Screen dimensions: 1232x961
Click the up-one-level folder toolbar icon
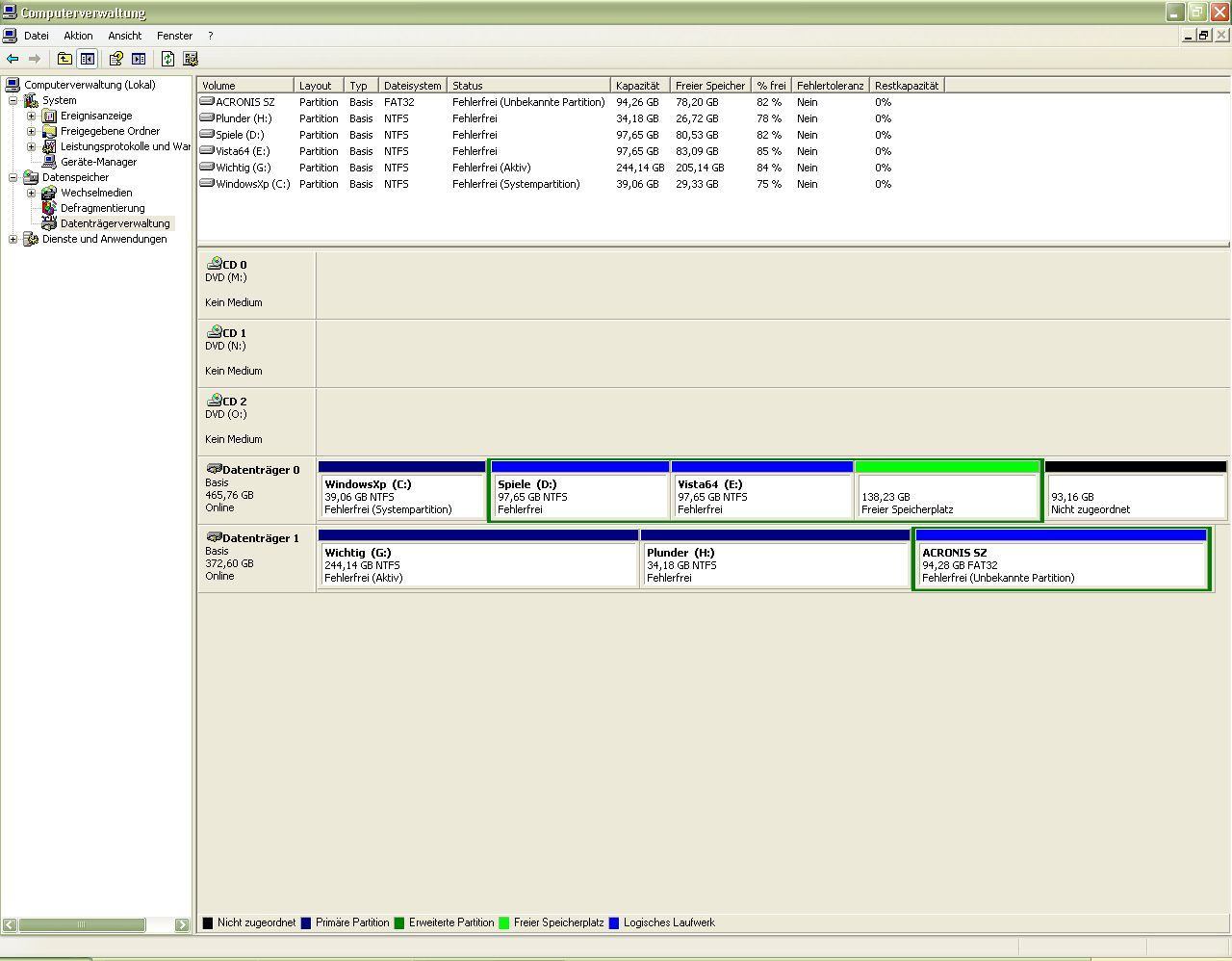coord(64,59)
